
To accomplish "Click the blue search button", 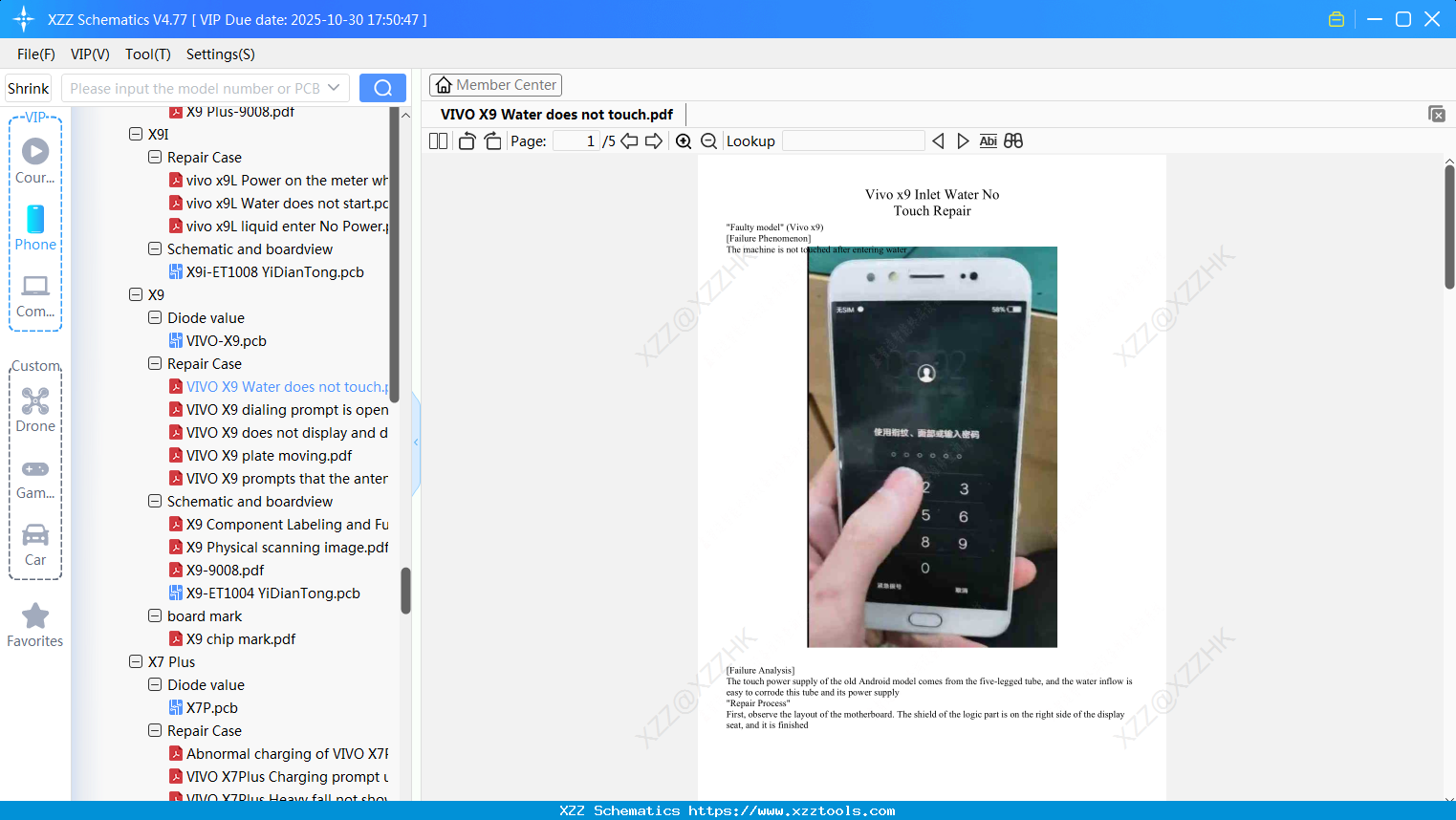I will click(382, 88).
